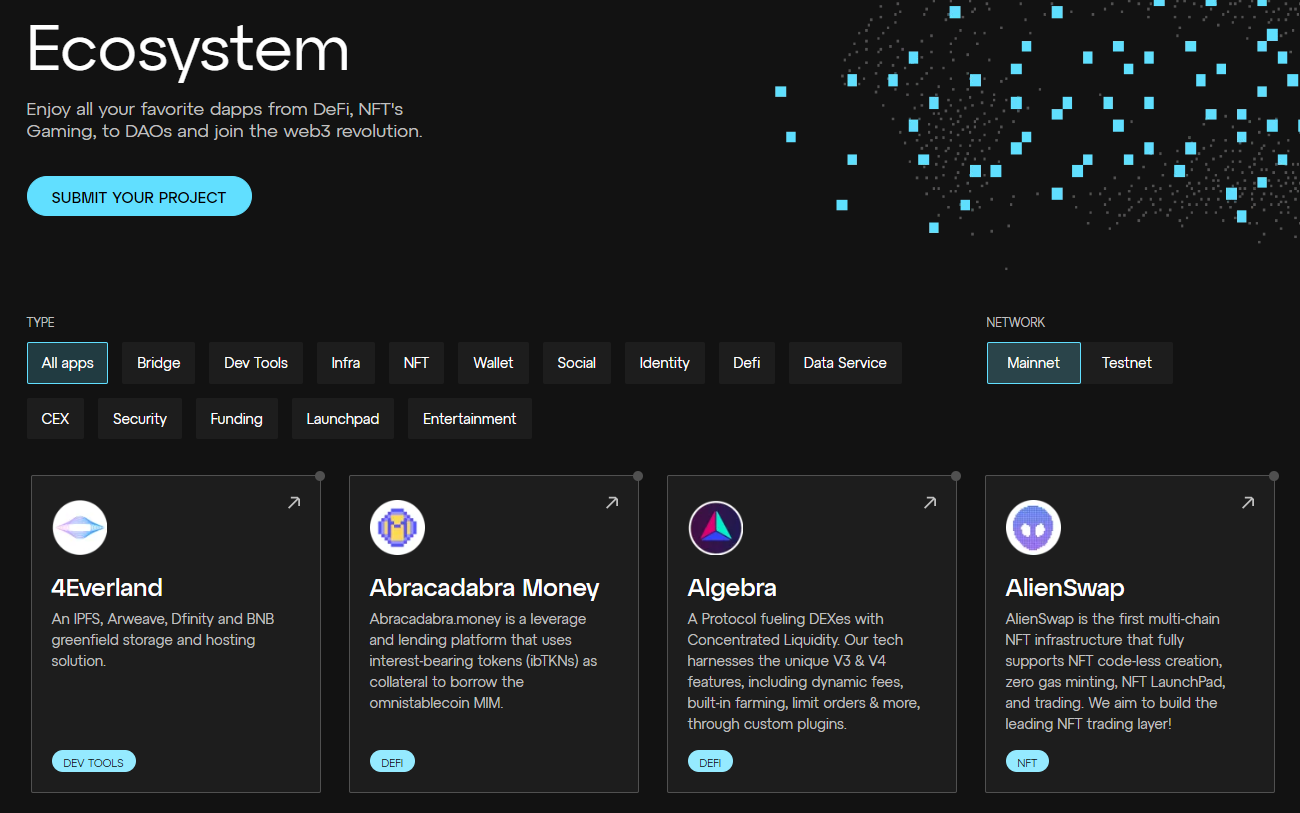This screenshot has height=813, width=1300.
Task: Select the Mainnet network option
Action: (x=1034, y=363)
